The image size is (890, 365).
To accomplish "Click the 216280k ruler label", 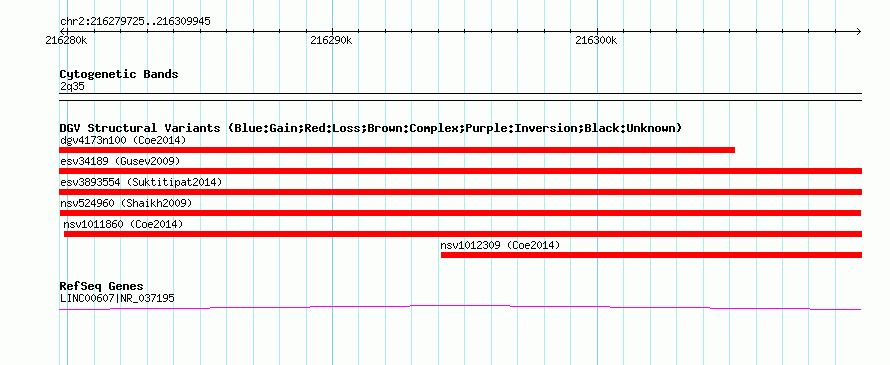I will pos(67,41).
